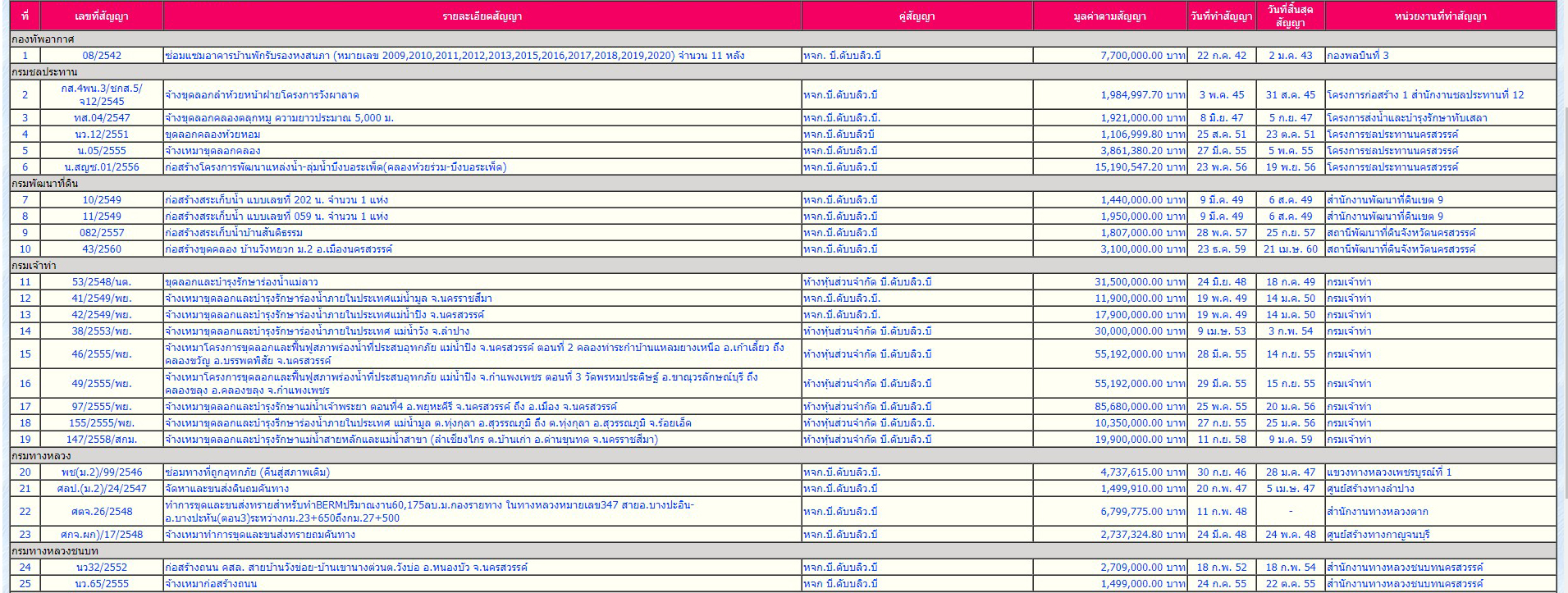
Task: Click contract number 53/2548/นด.
Action: [102, 282]
